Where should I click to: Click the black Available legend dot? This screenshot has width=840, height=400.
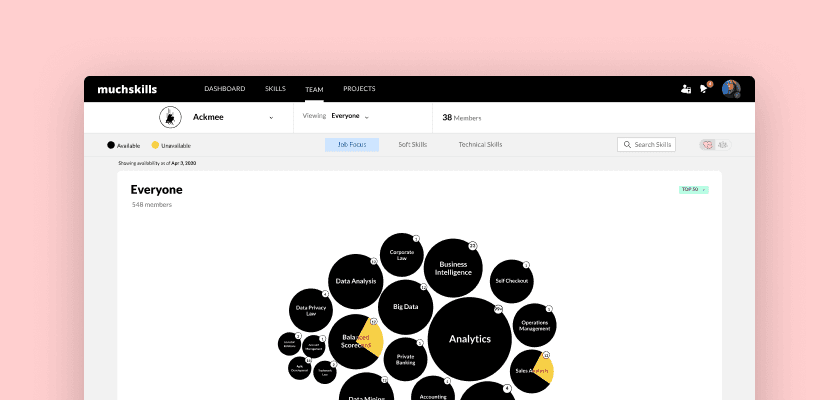coord(111,145)
